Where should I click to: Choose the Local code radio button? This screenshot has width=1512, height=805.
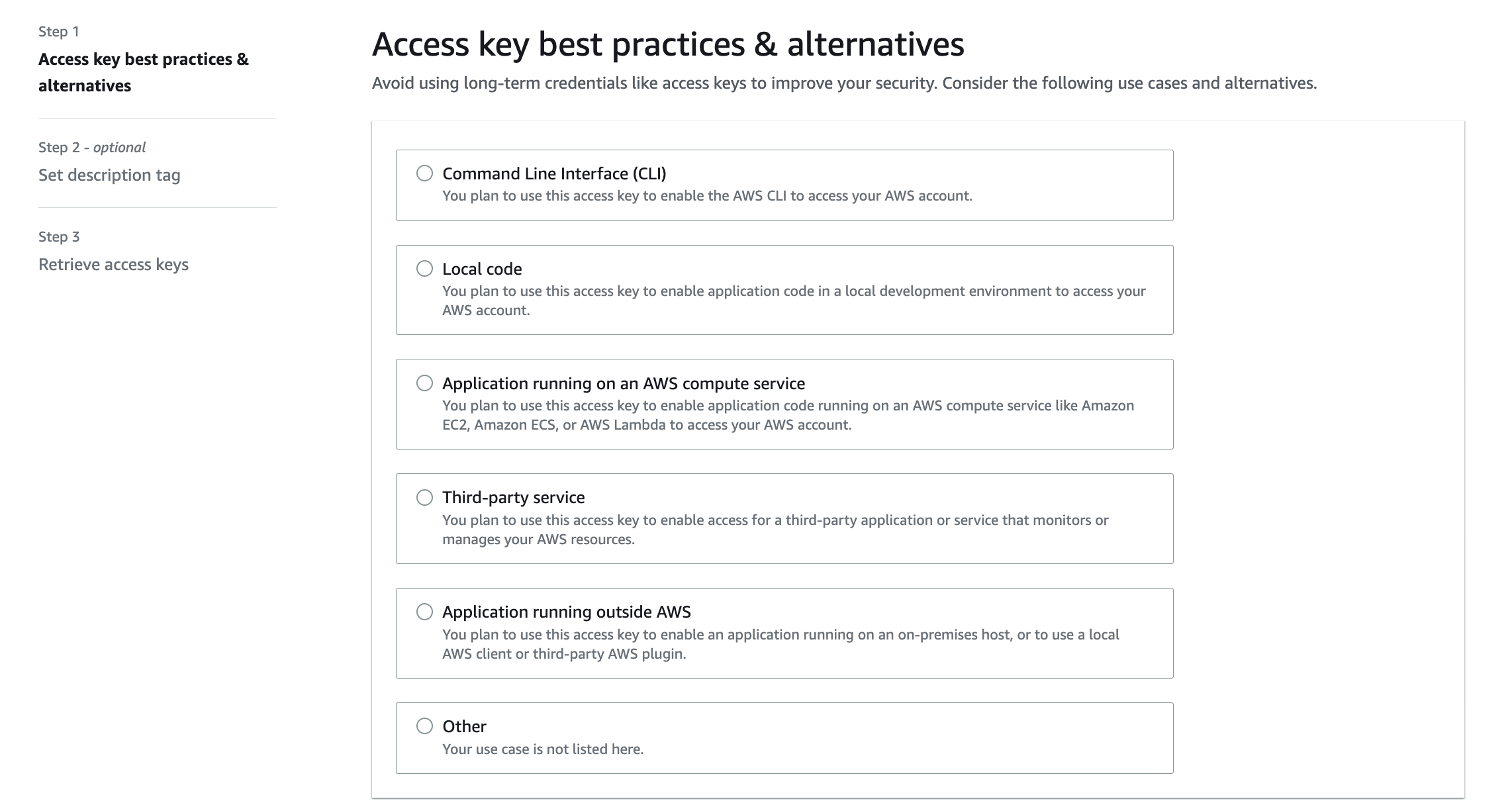[424, 269]
